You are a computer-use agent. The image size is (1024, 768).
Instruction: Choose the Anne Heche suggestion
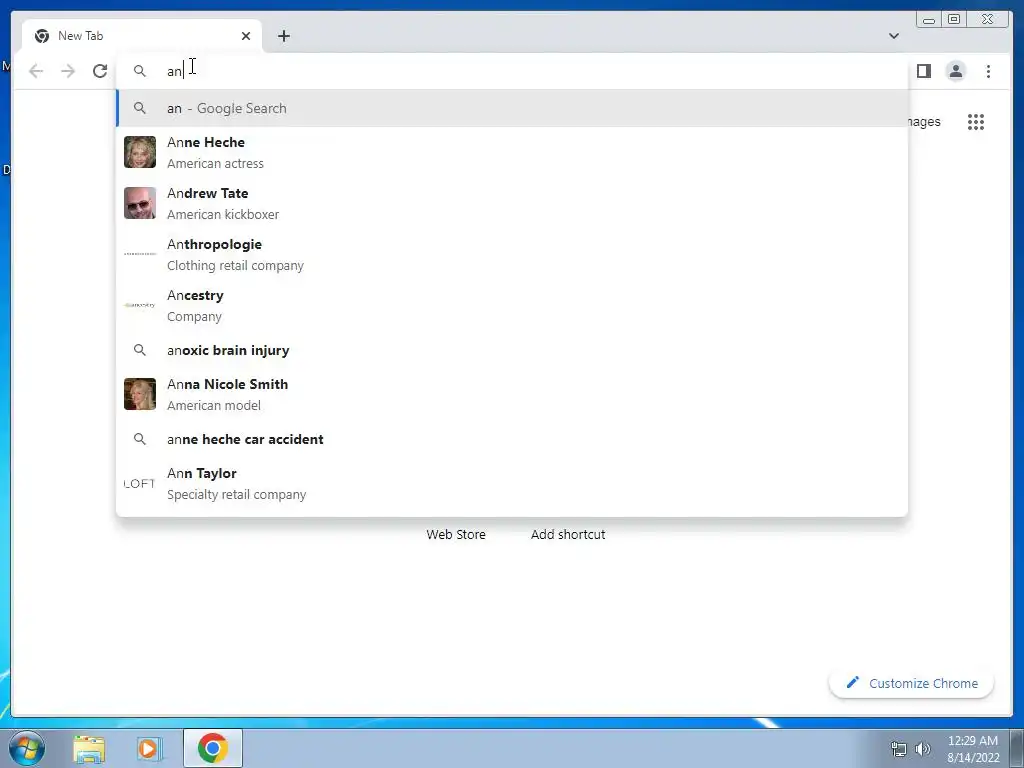tap(512, 152)
